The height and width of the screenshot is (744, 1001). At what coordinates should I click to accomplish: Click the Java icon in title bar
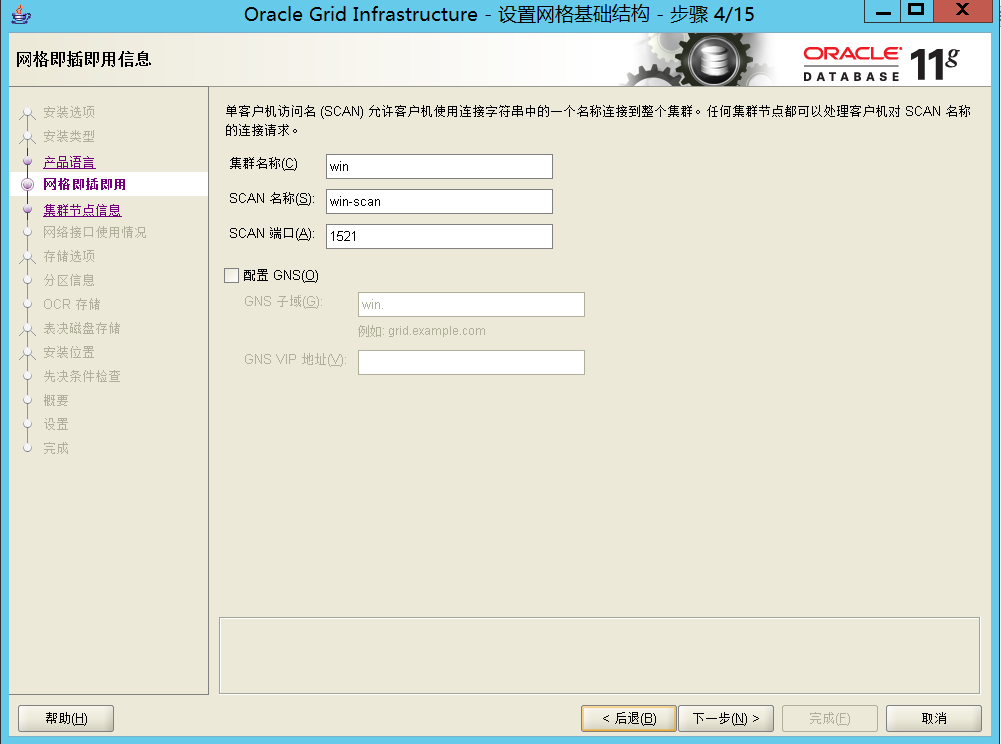21,14
